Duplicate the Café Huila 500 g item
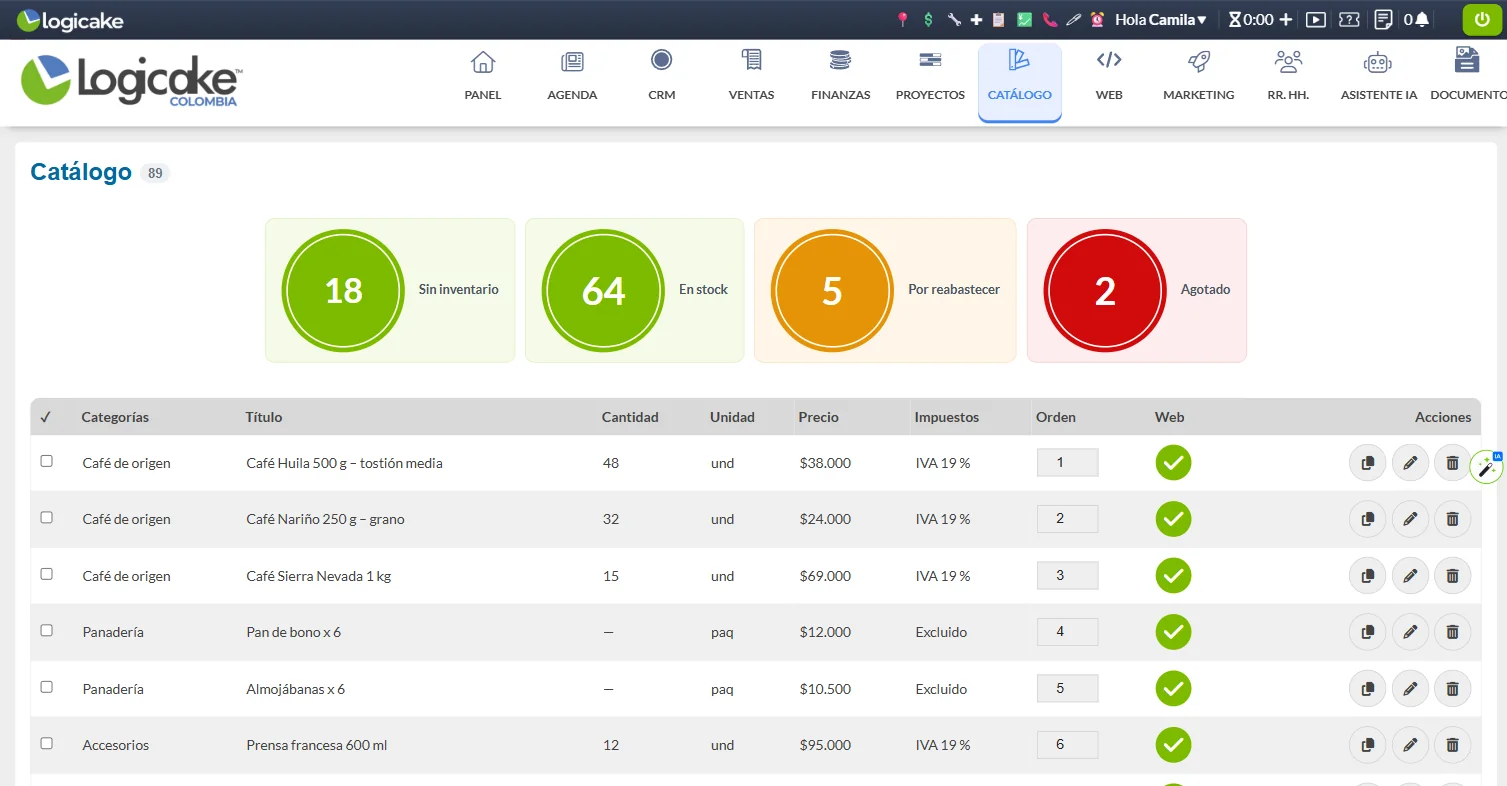 tap(1367, 463)
